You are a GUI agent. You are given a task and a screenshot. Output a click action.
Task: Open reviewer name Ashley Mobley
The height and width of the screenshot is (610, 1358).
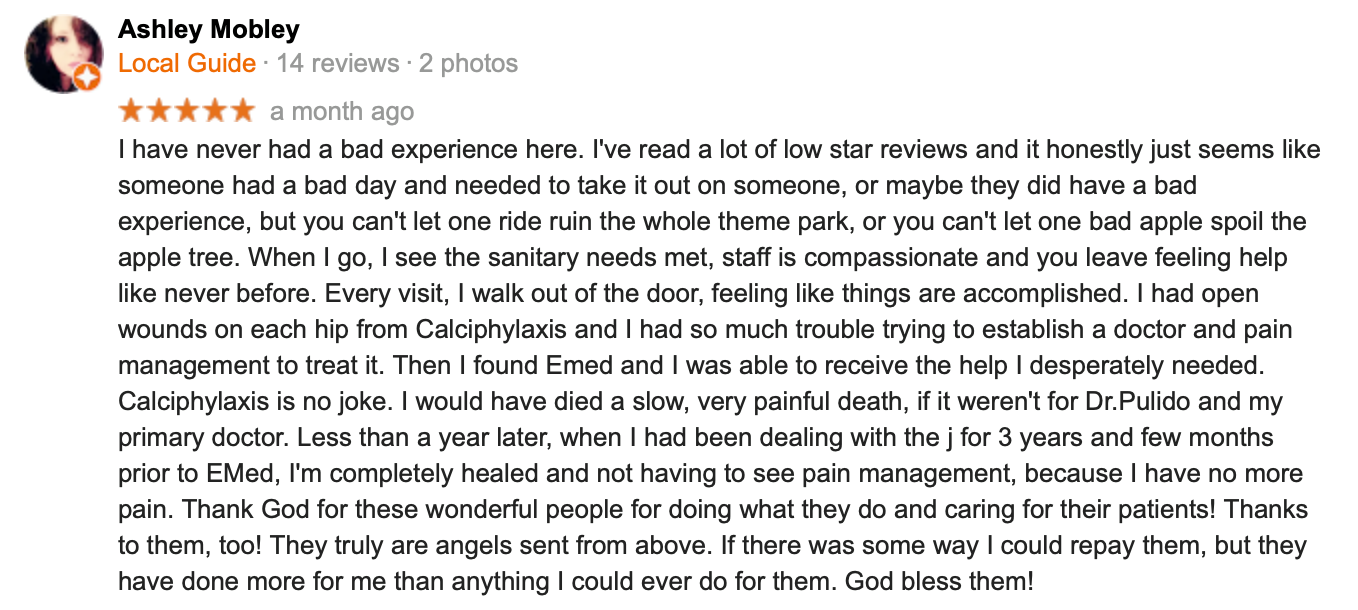pos(208,30)
